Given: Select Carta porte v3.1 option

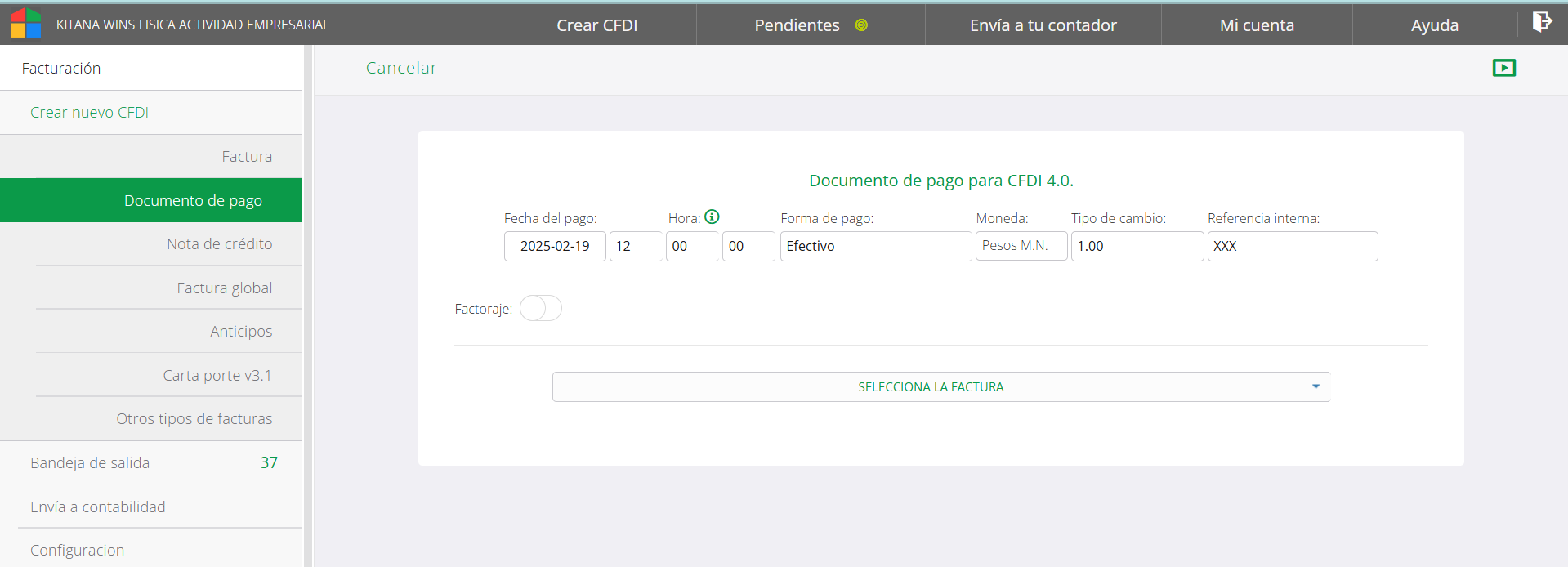Looking at the screenshot, I should [x=217, y=375].
